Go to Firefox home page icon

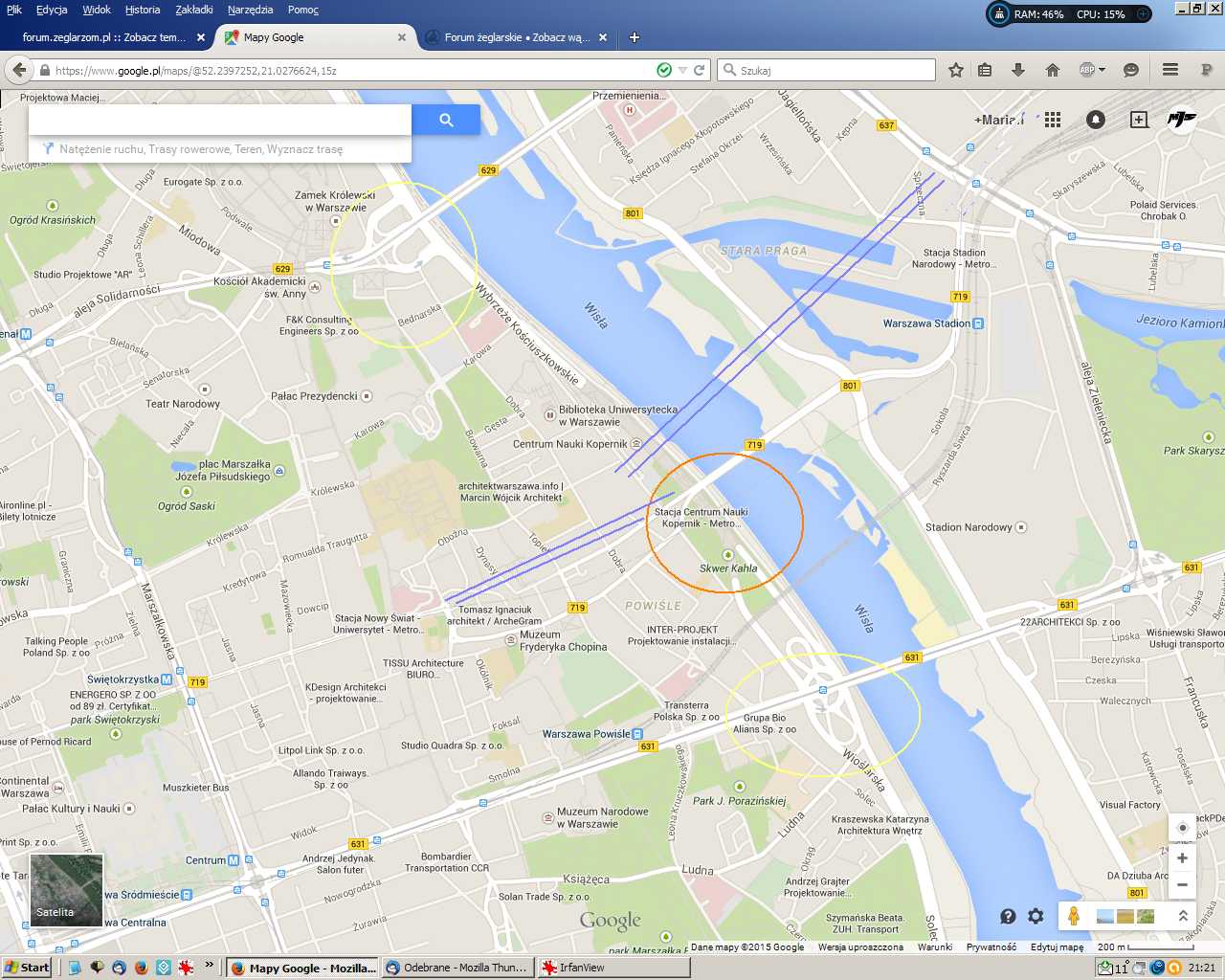(1053, 70)
